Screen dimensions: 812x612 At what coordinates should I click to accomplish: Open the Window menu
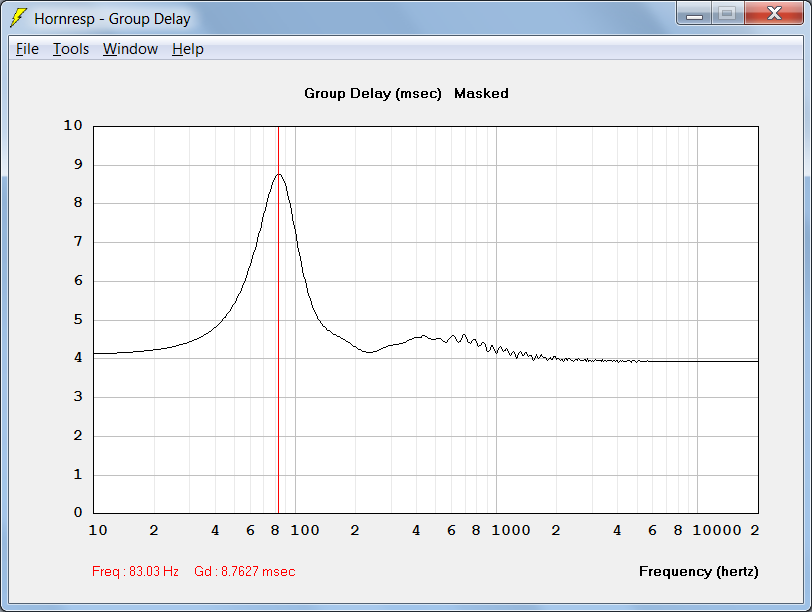(130, 49)
